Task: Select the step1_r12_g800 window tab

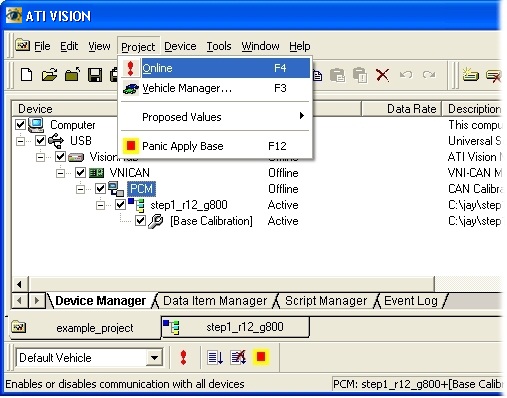Action: pyautogui.click(x=235, y=327)
